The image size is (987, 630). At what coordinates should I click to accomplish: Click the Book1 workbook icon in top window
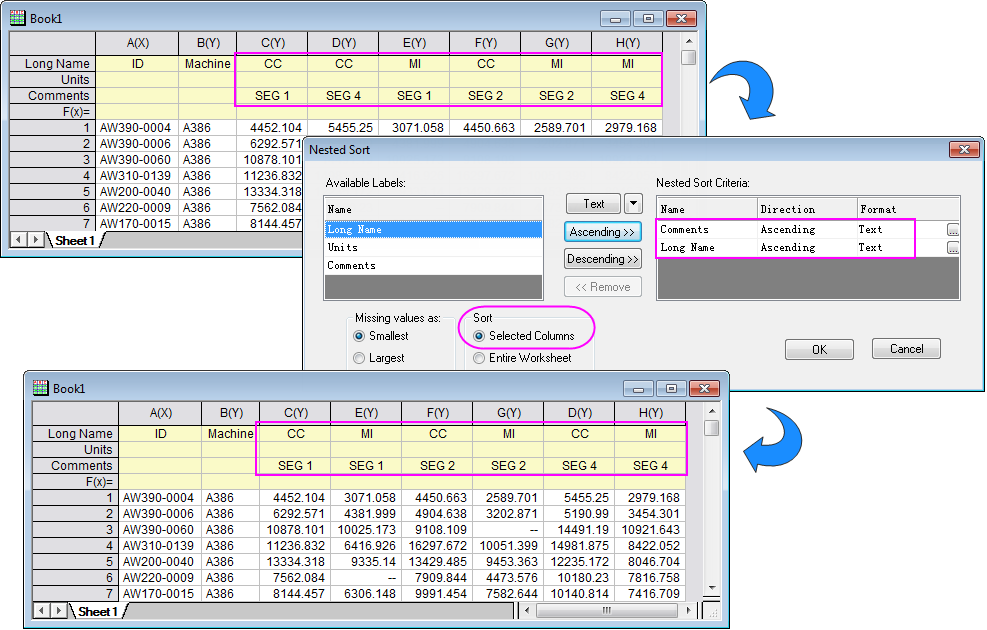(x=18, y=18)
